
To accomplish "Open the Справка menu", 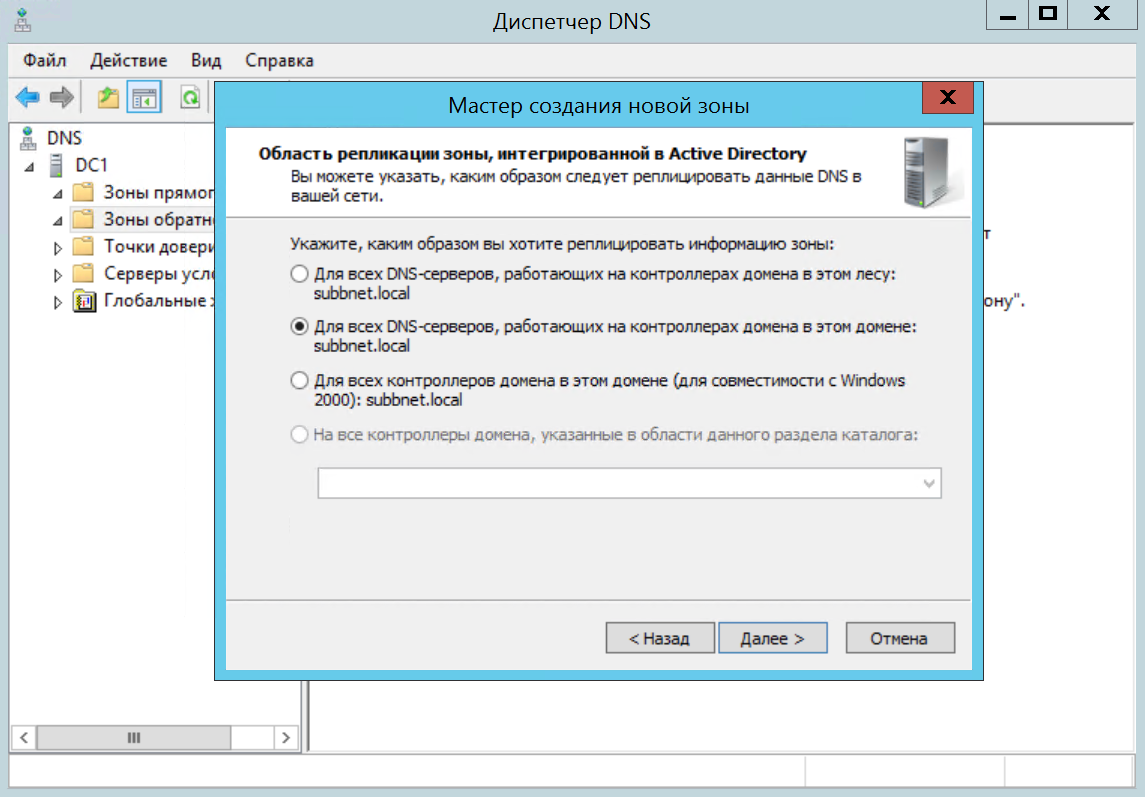I will (279, 60).
